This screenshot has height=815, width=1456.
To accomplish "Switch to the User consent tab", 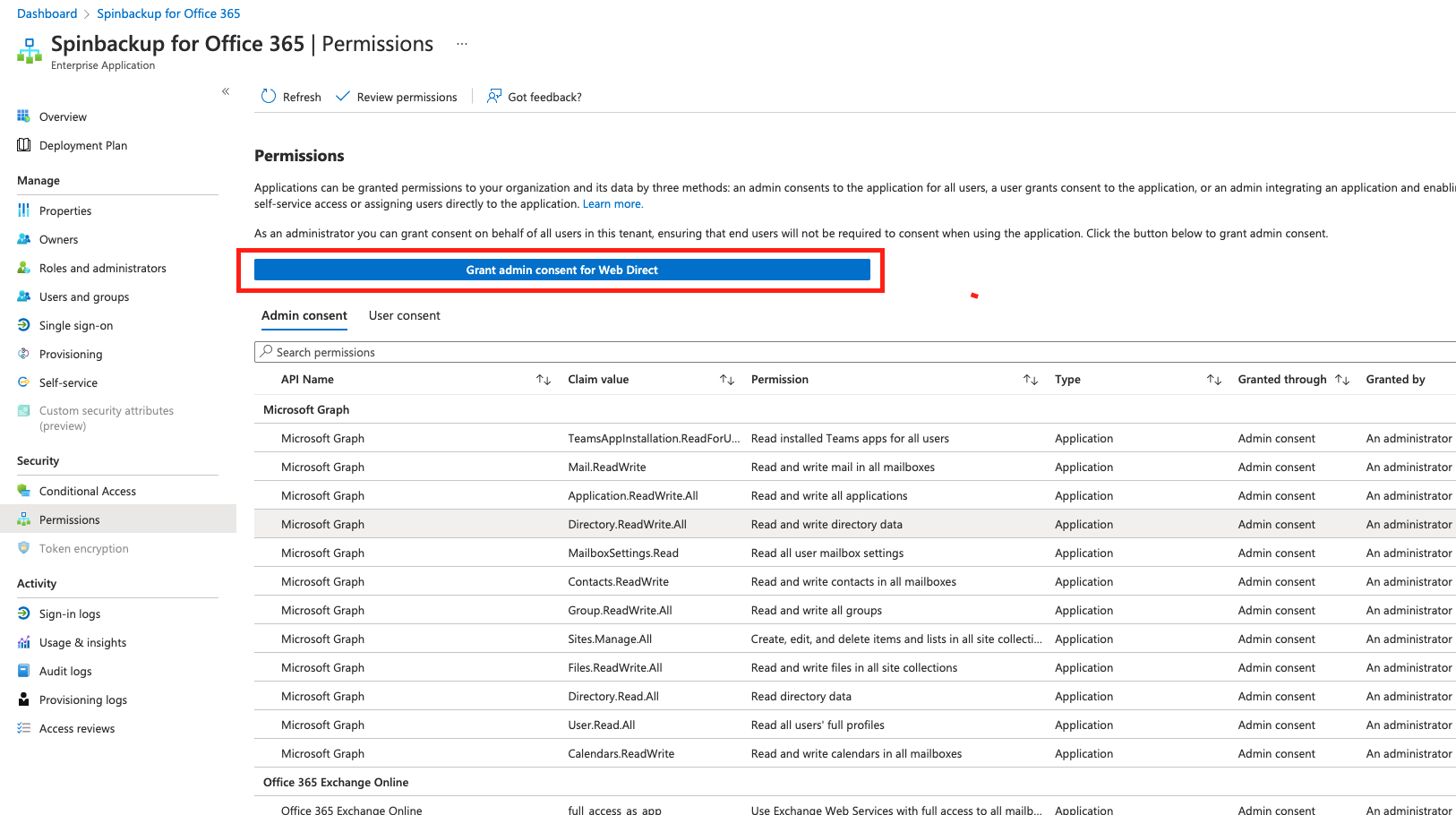I will [x=404, y=315].
